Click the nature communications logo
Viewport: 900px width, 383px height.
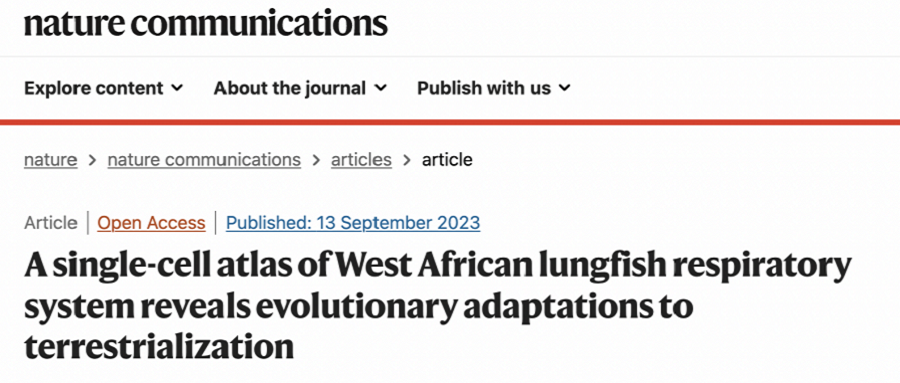pos(205,24)
